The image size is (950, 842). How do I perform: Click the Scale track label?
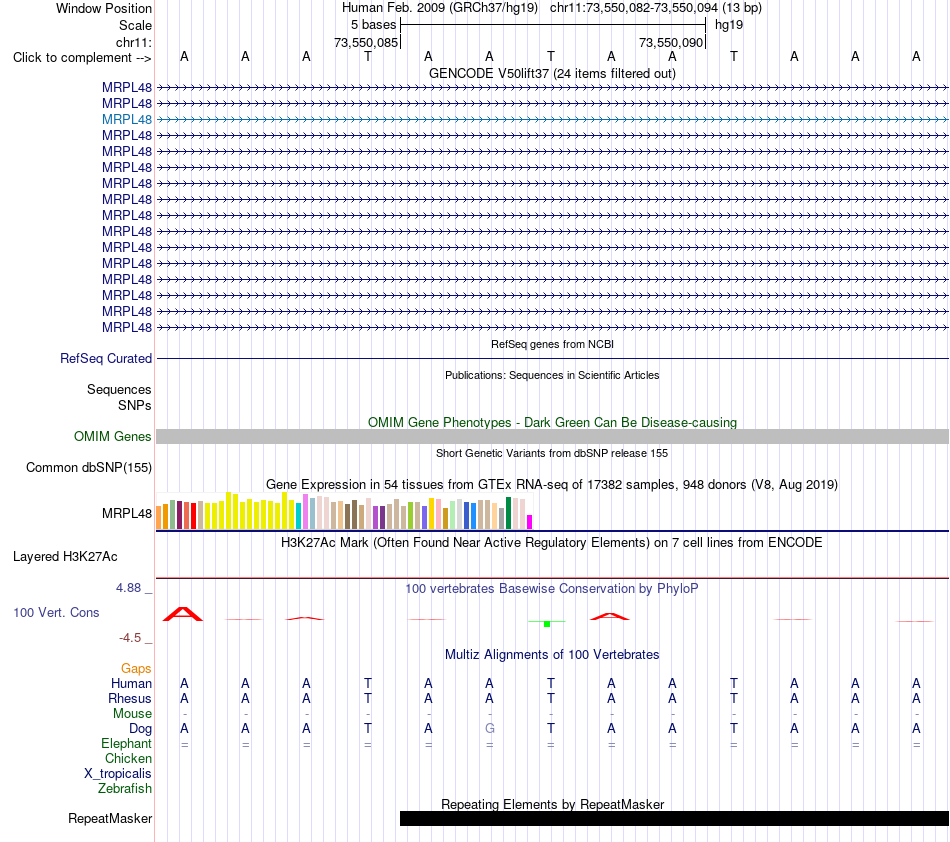[135, 25]
